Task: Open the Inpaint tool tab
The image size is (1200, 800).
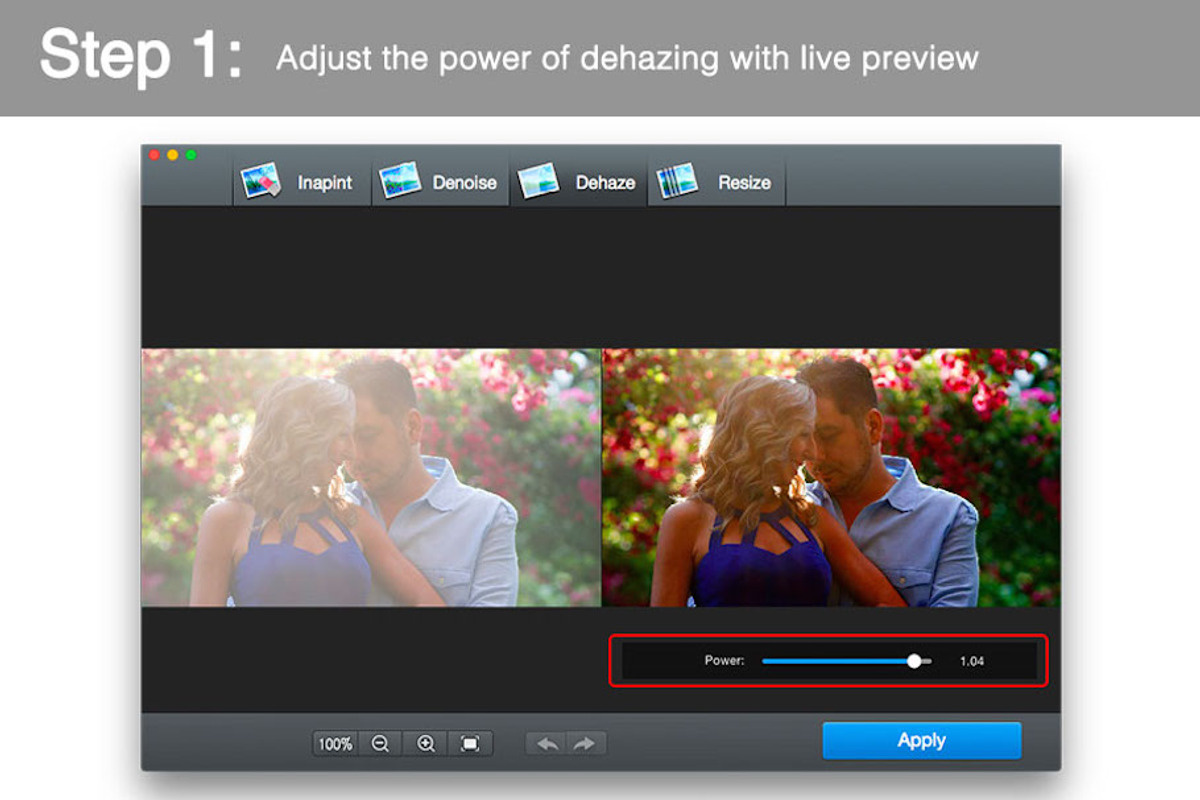Action: point(302,182)
